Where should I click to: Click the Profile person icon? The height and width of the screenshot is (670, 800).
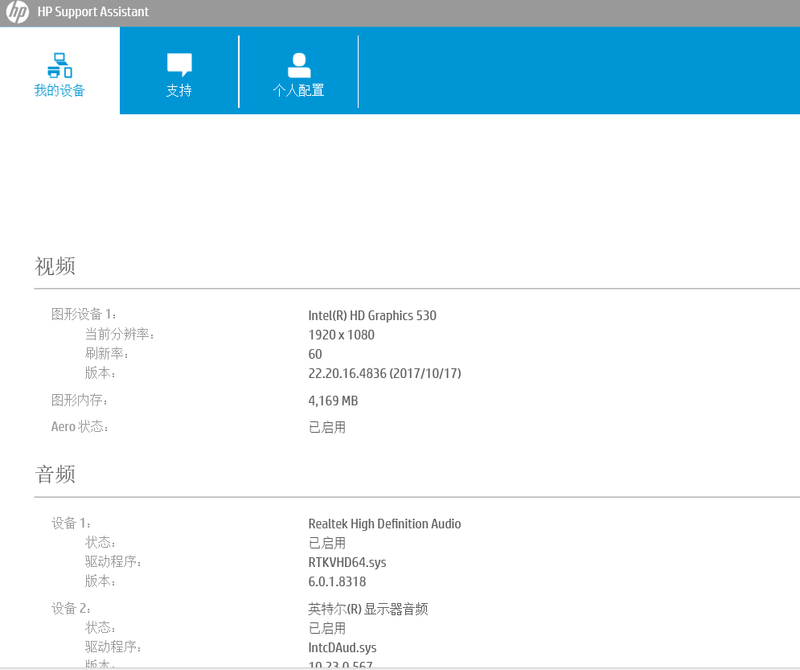coord(299,65)
